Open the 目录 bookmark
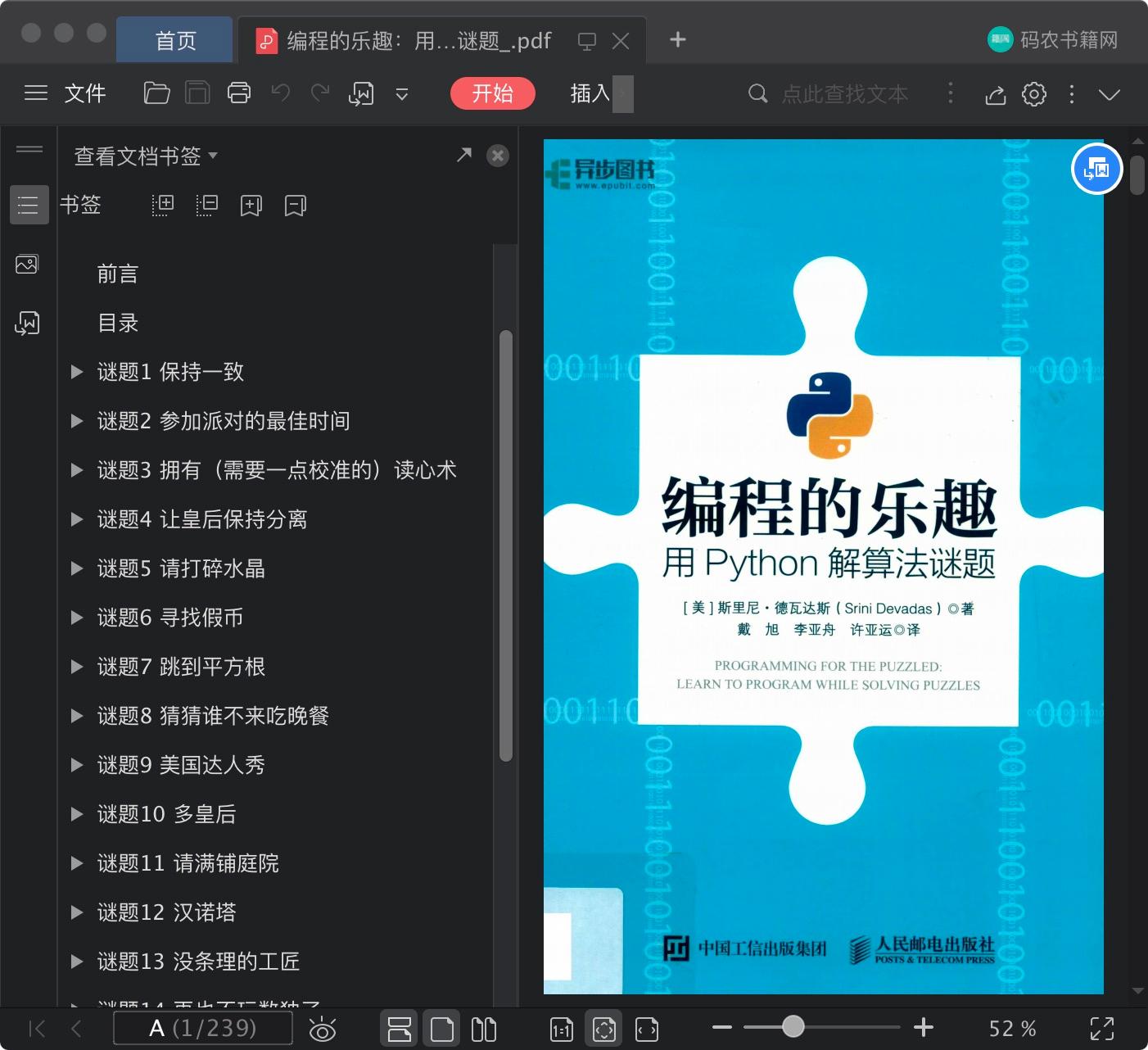Image resolution: width=1148 pixels, height=1050 pixels. pos(118,323)
